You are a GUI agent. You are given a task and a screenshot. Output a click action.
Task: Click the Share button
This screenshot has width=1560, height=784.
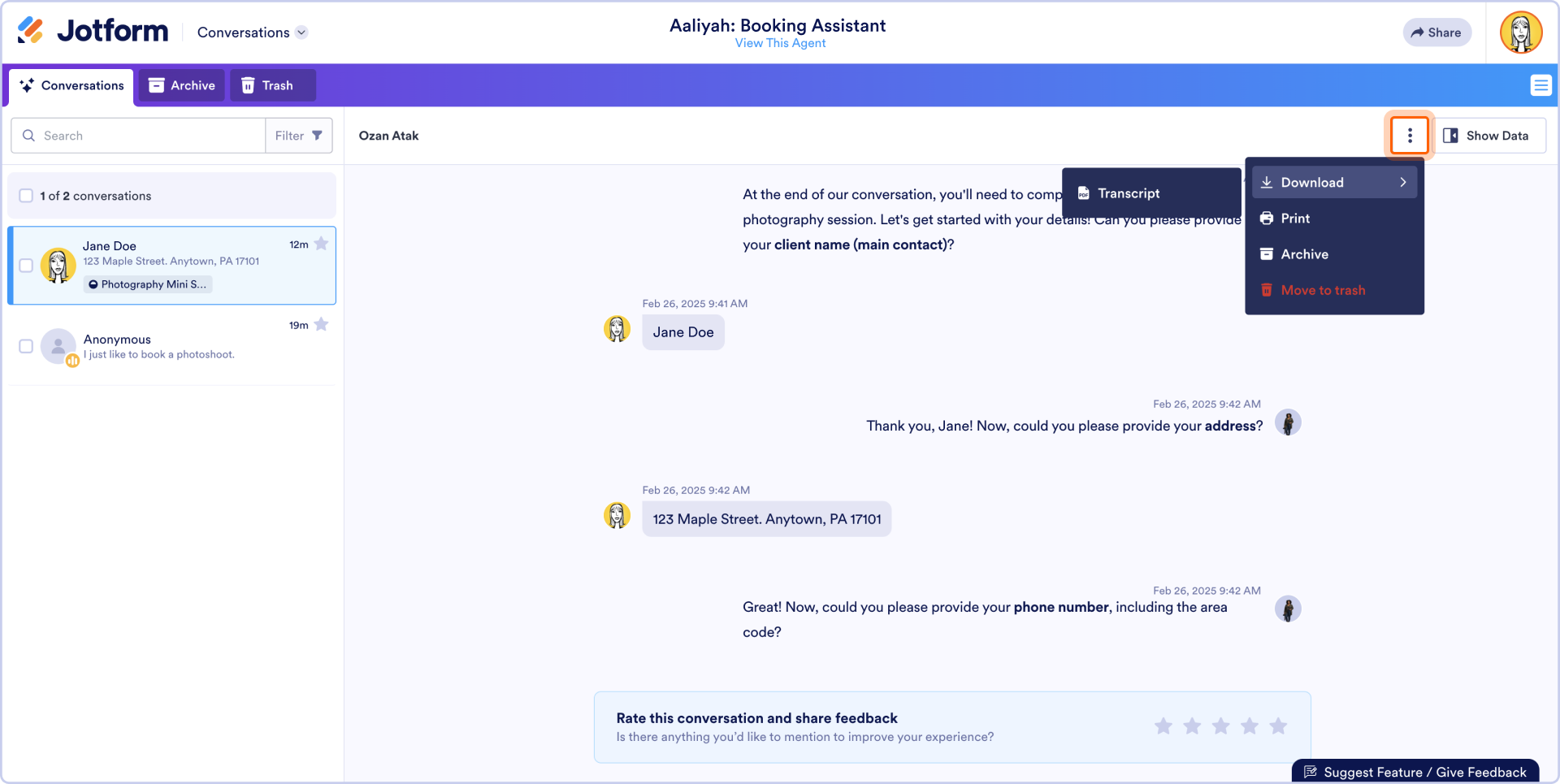1436,32
